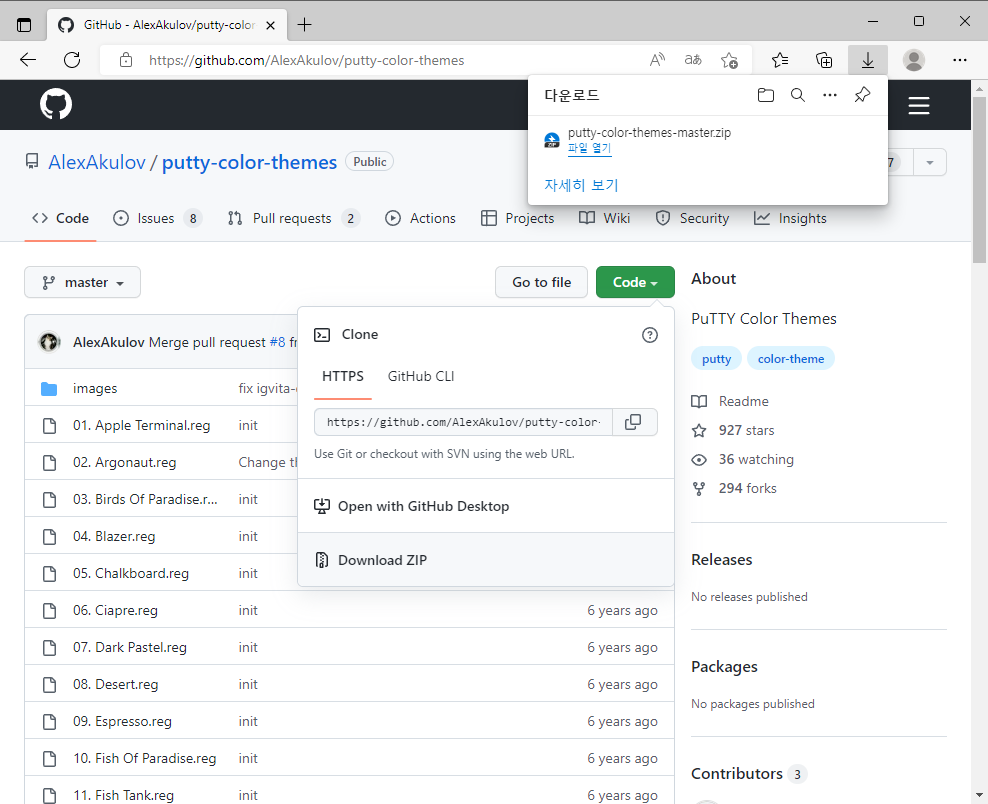Screen dimensions: 988x804
Task: Open the Projects tab
Action: pyautogui.click(x=517, y=218)
